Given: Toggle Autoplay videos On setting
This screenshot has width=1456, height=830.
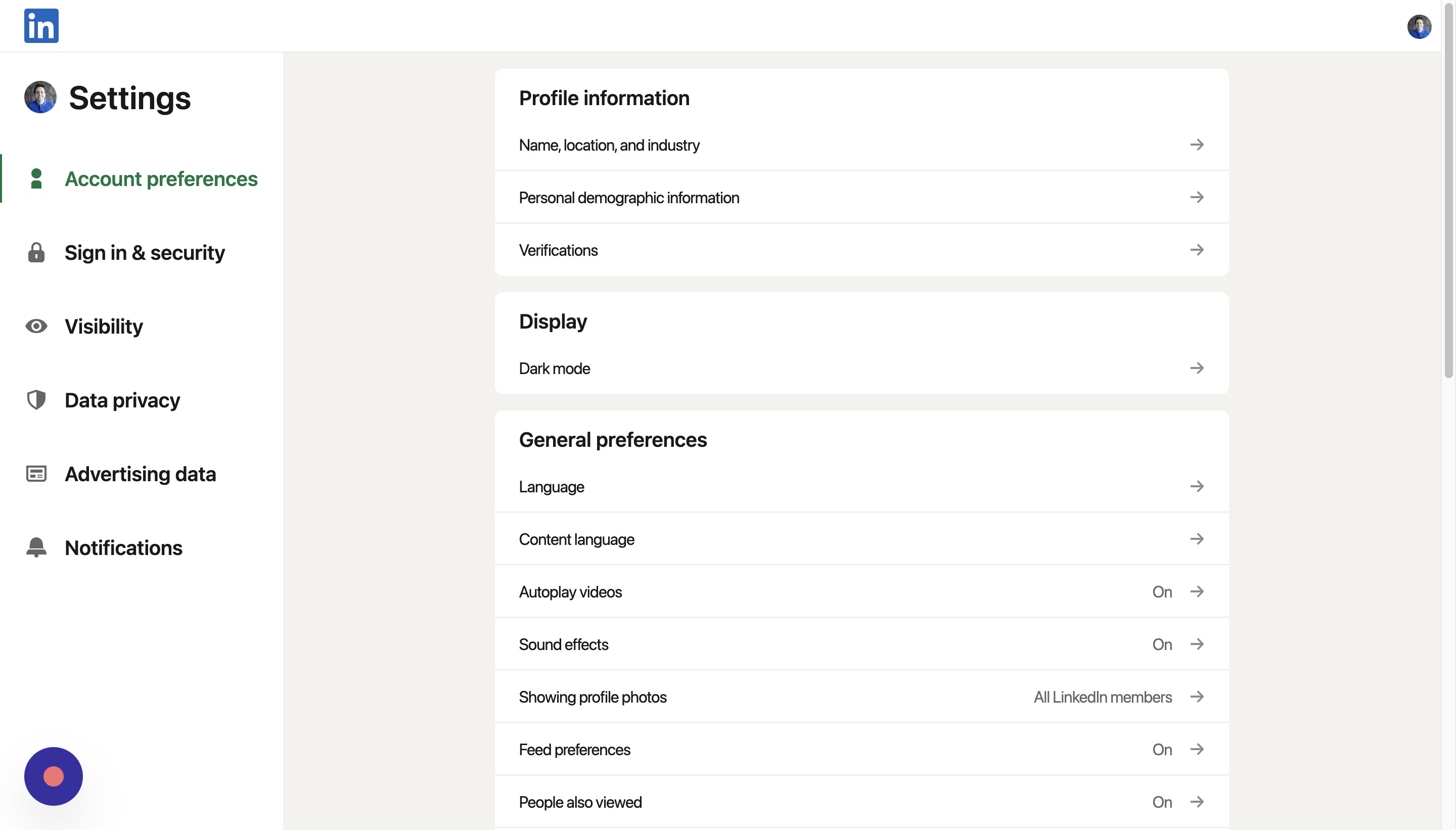Looking at the screenshot, I should [1161, 592].
